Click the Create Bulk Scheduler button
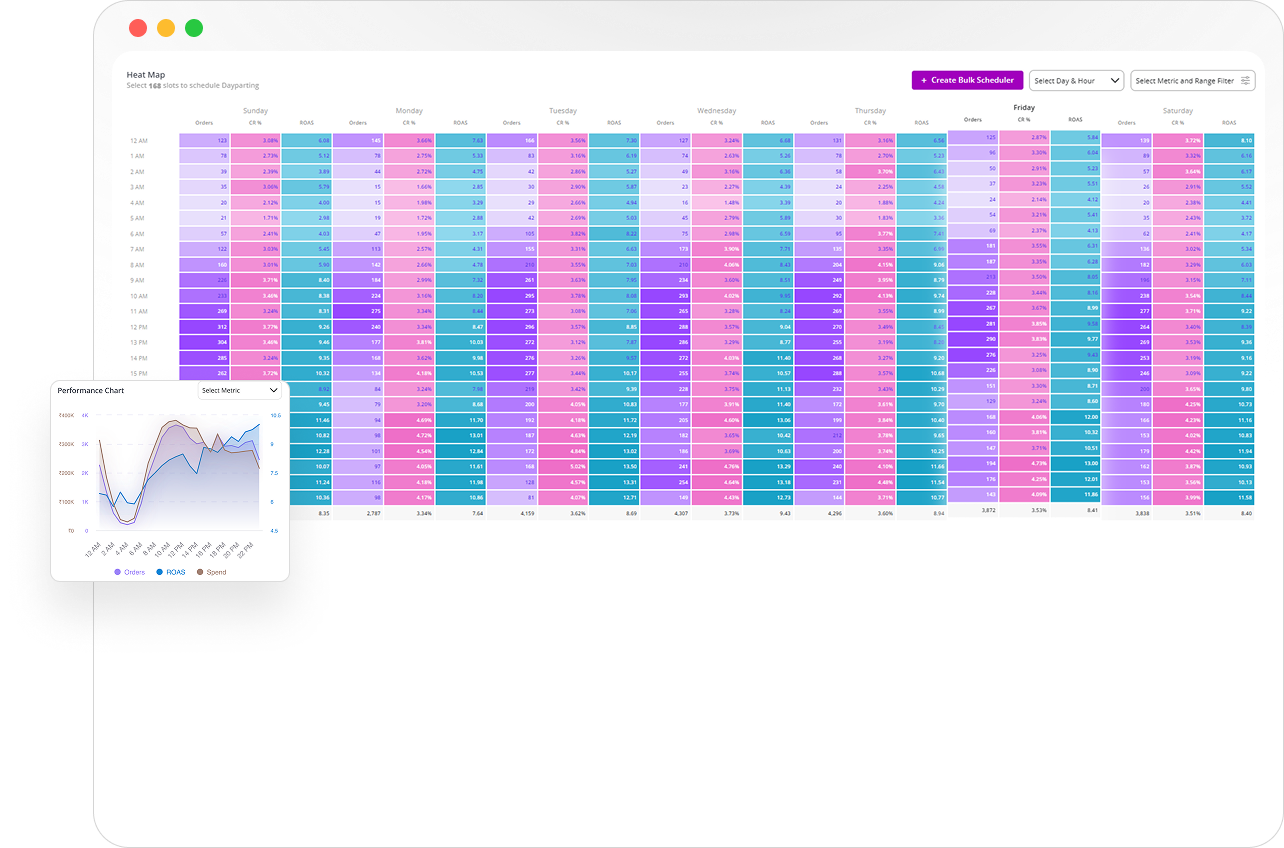This screenshot has width=1284, height=848. click(966, 80)
